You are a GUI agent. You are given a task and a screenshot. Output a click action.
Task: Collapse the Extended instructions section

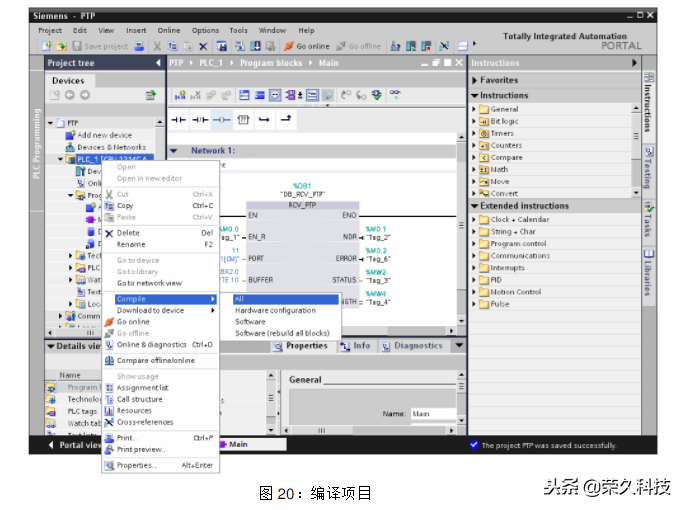coord(474,206)
